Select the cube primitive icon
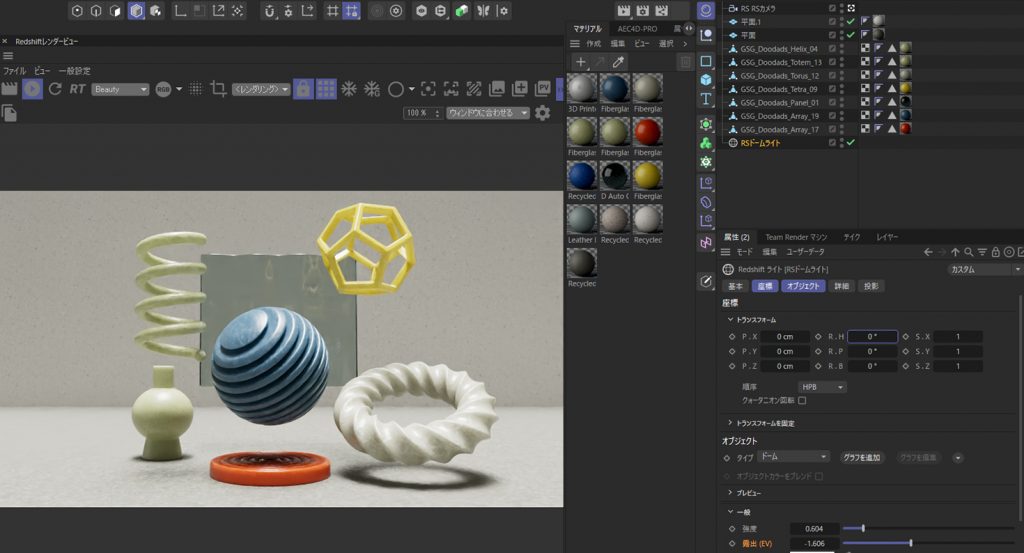The image size is (1024, 553). 706,79
